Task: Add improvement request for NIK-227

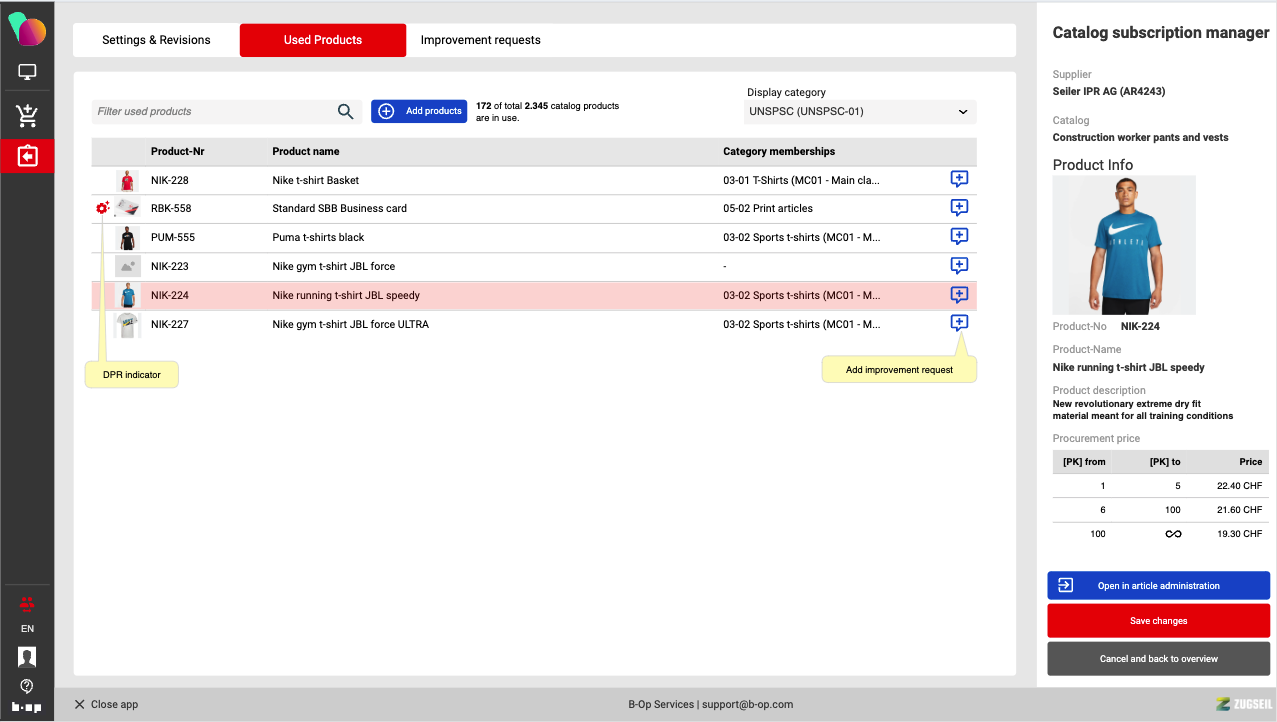Action: 958,324
